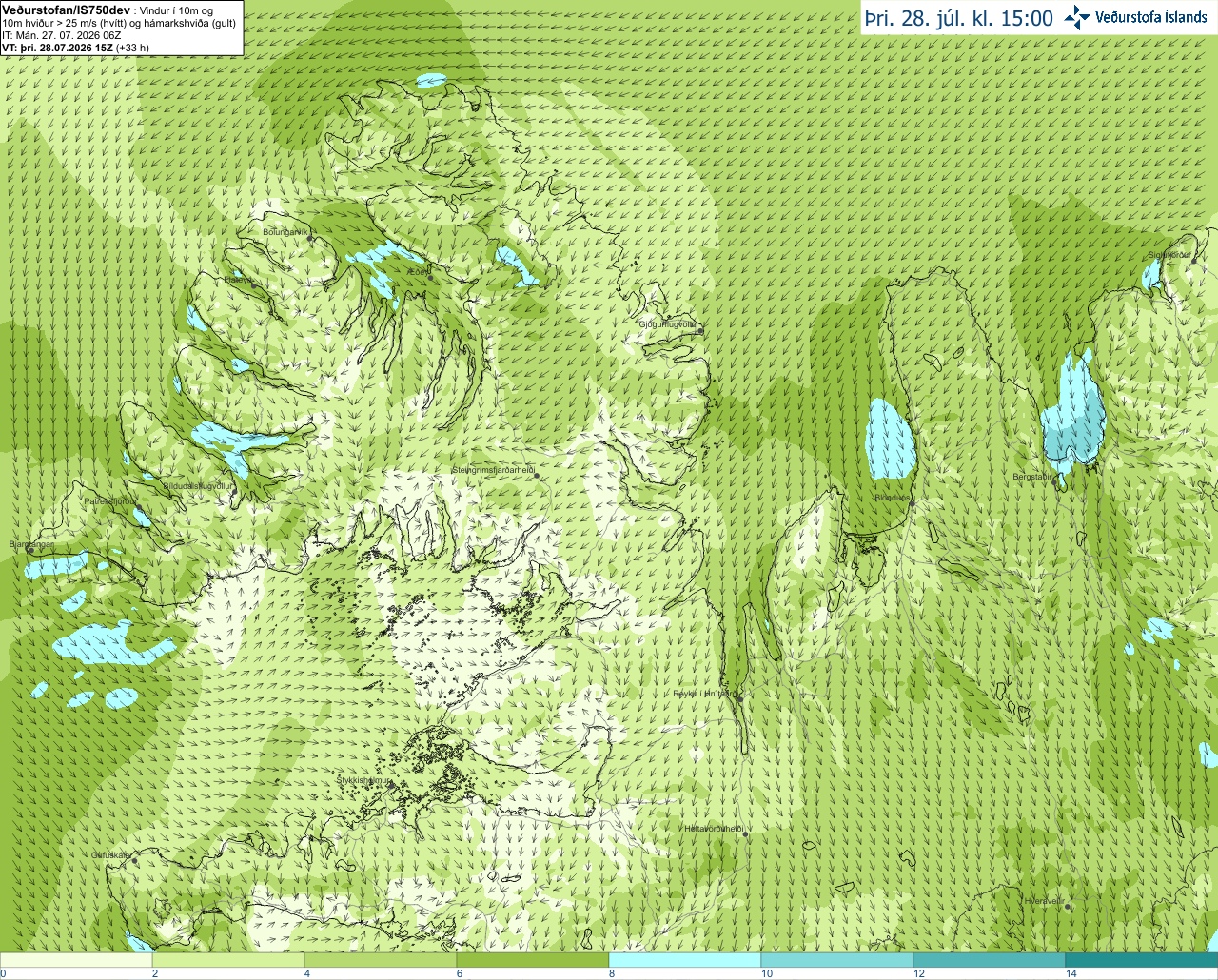Click the Gjögurflugvöllur station marker
This screenshot has height=980, width=1218.
coord(699,331)
